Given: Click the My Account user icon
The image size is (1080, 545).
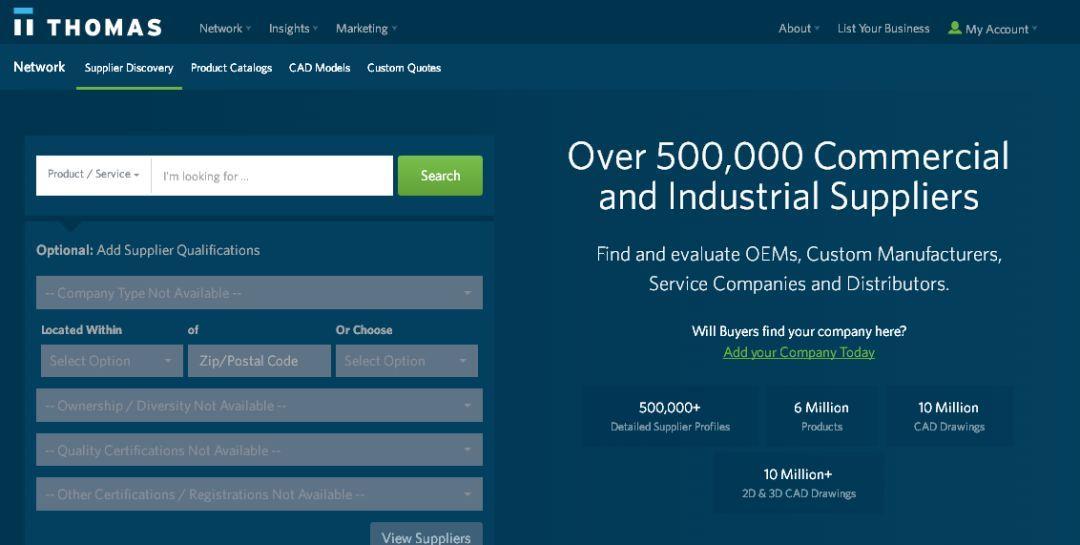Looking at the screenshot, I should pos(954,28).
